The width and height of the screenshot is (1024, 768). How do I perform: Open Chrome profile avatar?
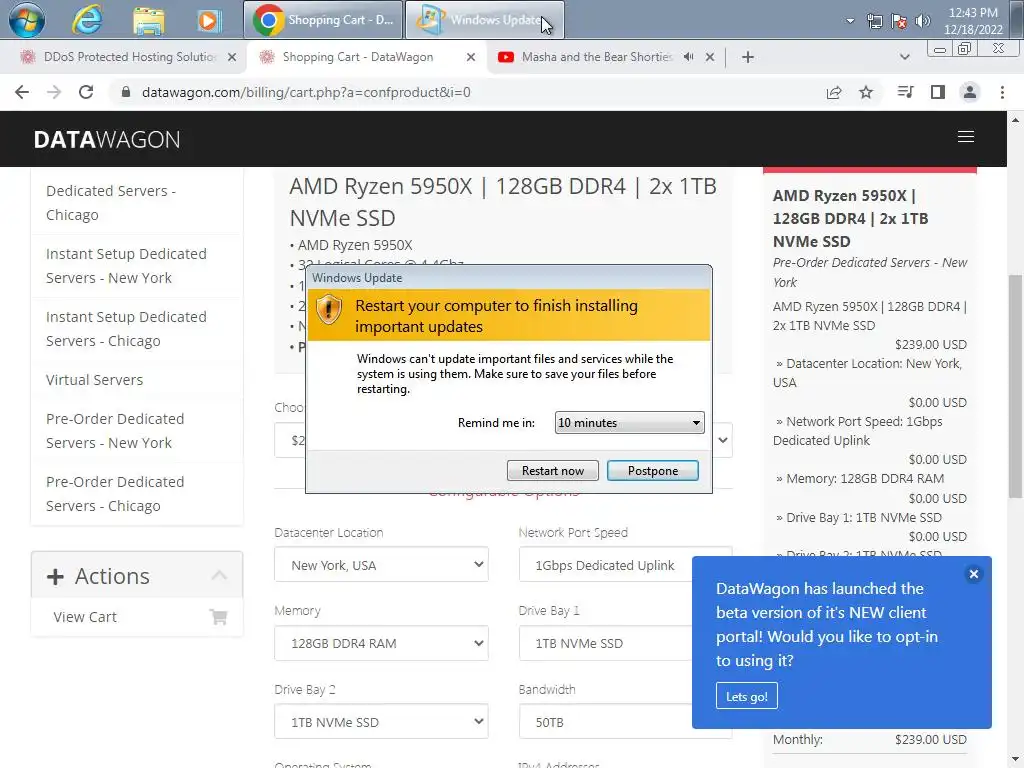coord(970,92)
